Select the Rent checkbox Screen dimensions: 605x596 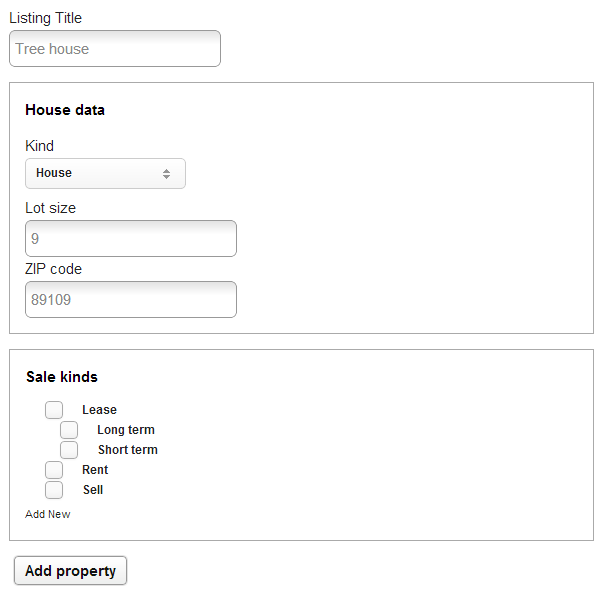[54, 470]
